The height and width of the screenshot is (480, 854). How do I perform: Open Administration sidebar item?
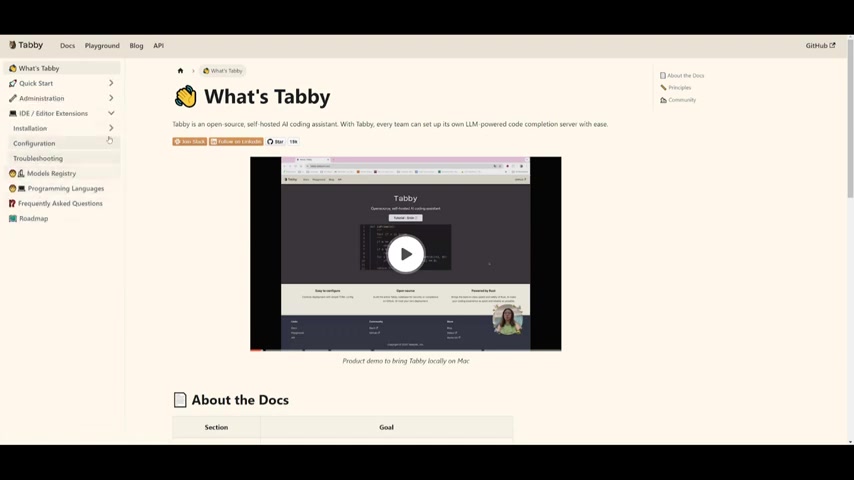(41, 99)
